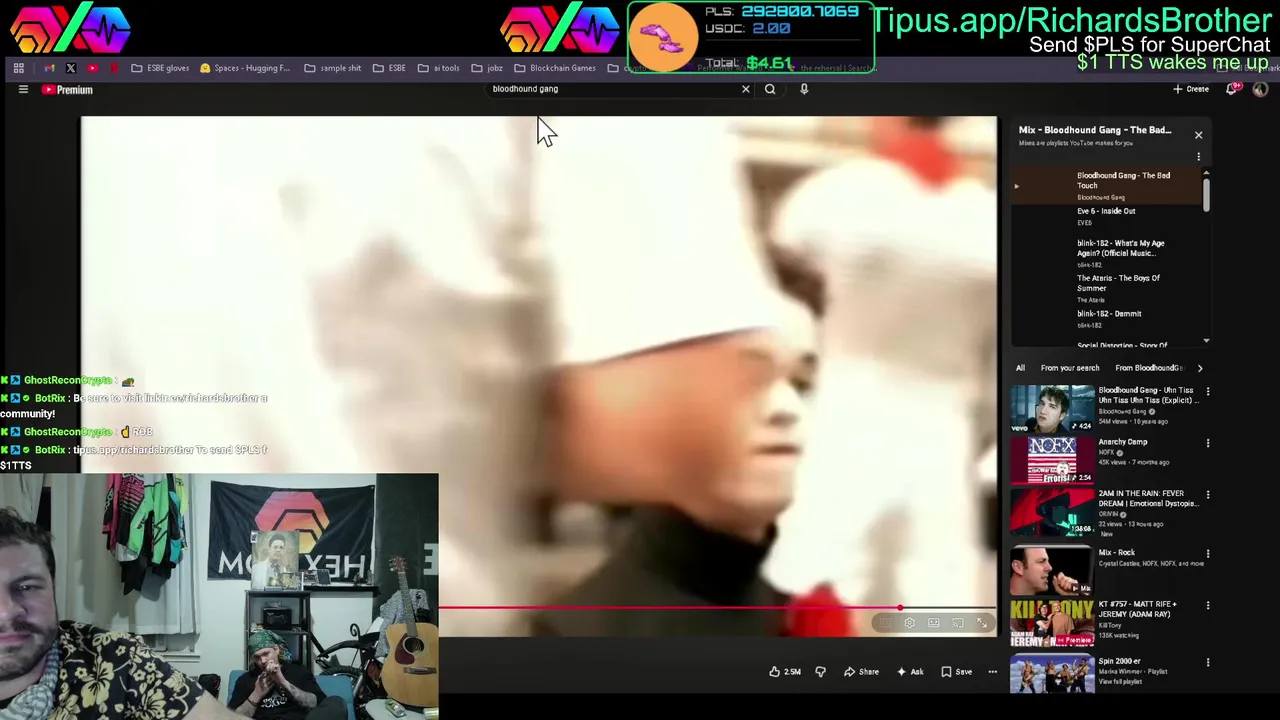1280x720 pixels.
Task: Open the X bookmark in the bookmarks bar
Action: pyautogui.click(x=71, y=68)
